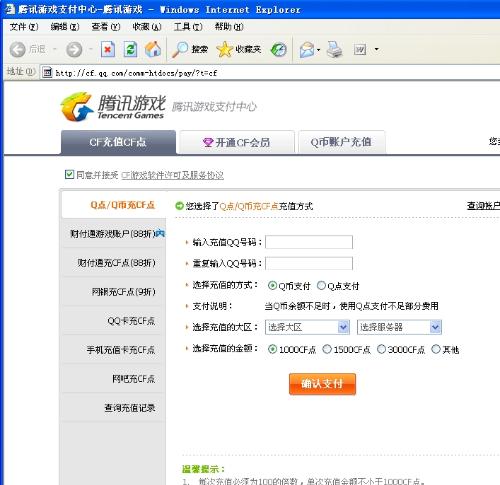
Task: Click the 查询账户 link
Action: pyautogui.click(x=483, y=206)
